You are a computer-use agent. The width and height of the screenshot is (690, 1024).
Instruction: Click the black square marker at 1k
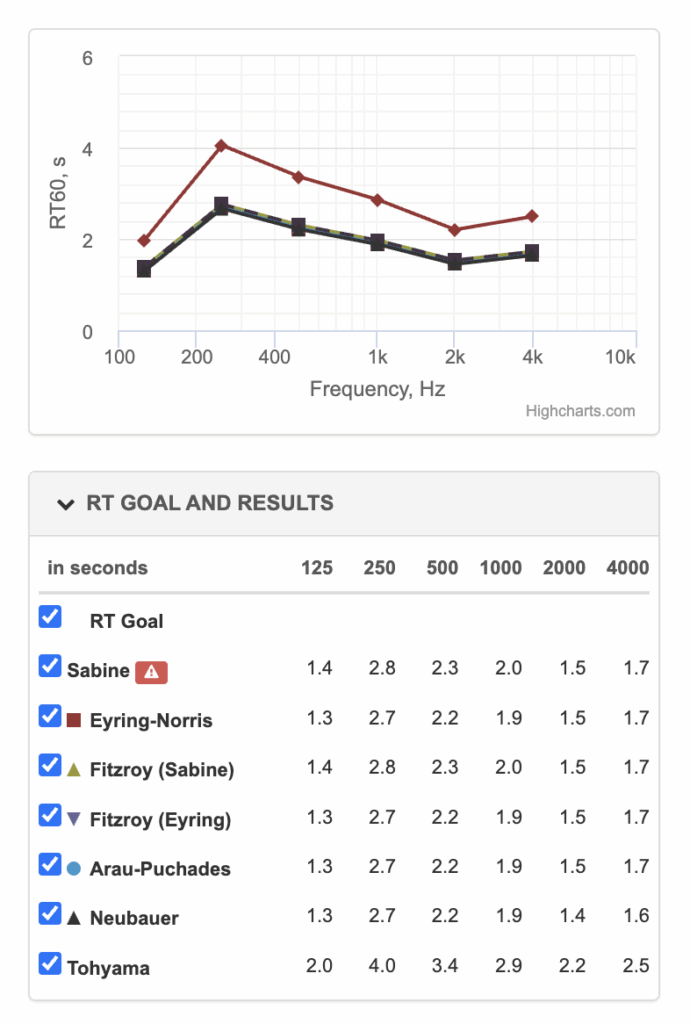pos(377,242)
